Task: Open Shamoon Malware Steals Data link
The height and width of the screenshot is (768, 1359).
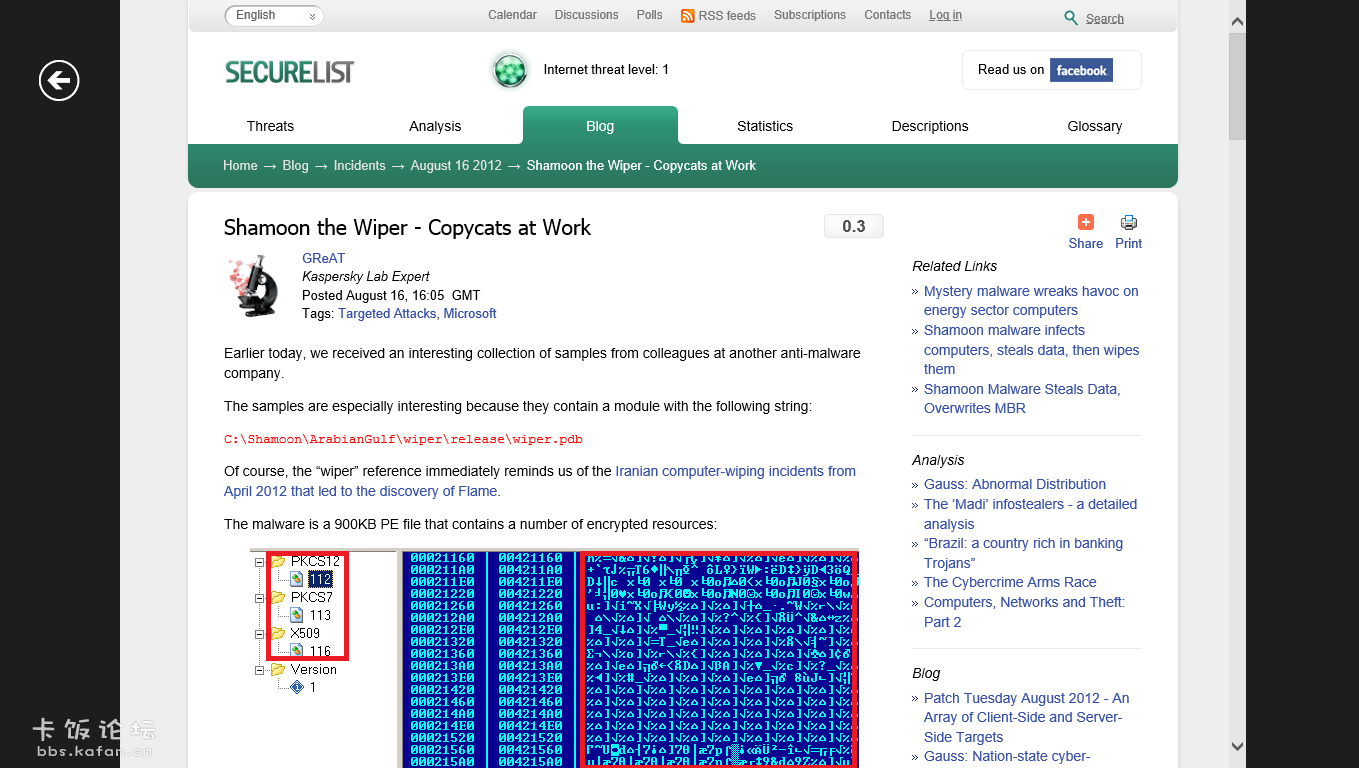Action: (x=1022, y=399)
